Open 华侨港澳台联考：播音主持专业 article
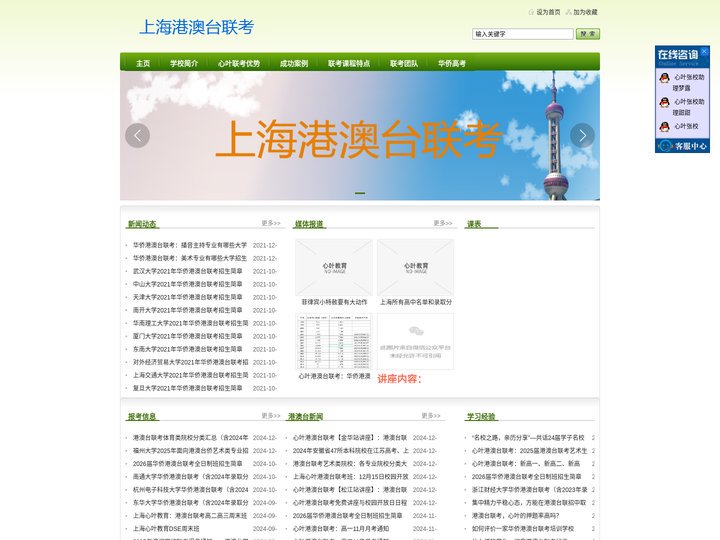Image resolution: width=720 pixels, height=540 pixels. tap(190, 245)
